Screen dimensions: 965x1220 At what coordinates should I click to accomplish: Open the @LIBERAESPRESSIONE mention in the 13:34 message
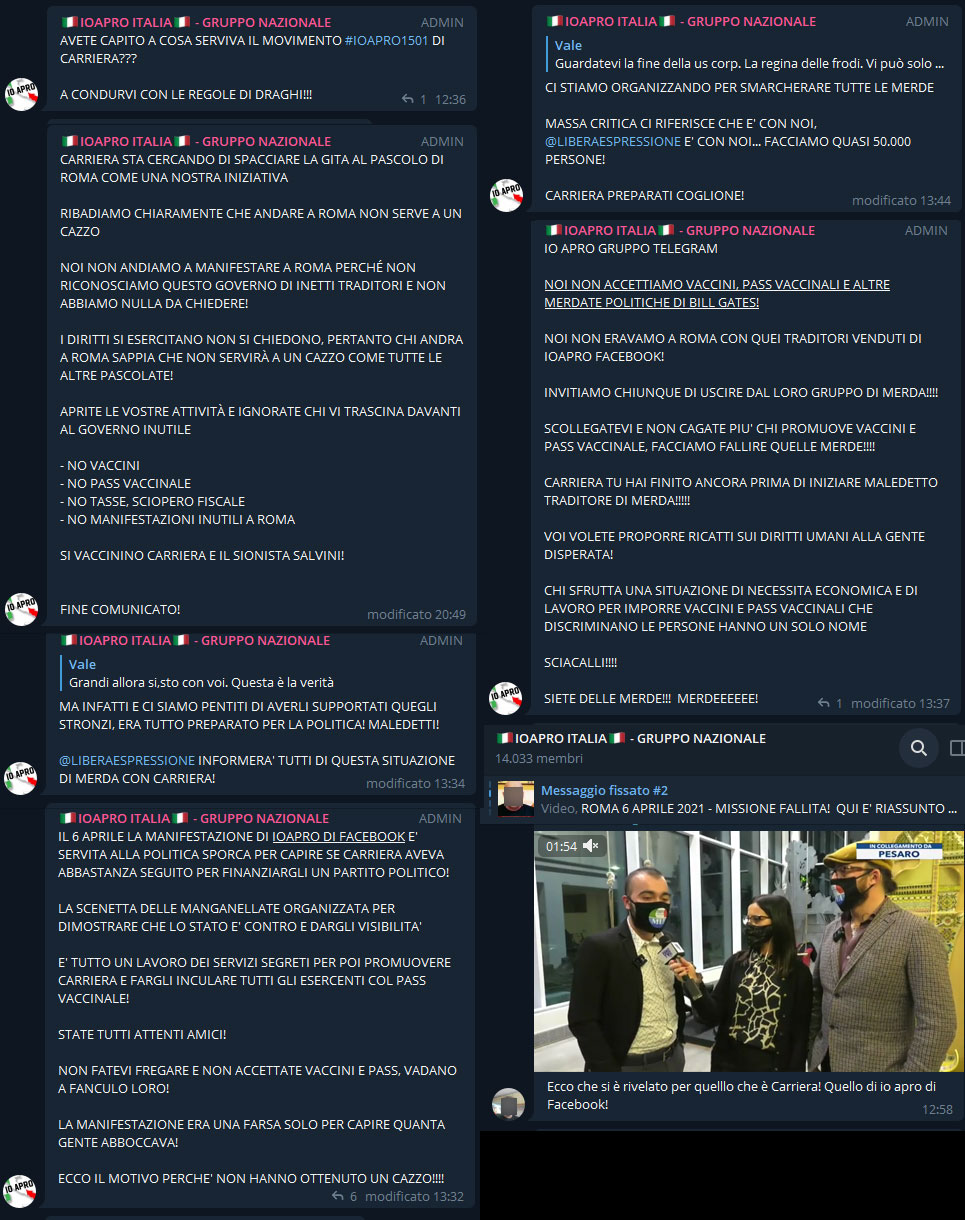click(x=127, y=760)
